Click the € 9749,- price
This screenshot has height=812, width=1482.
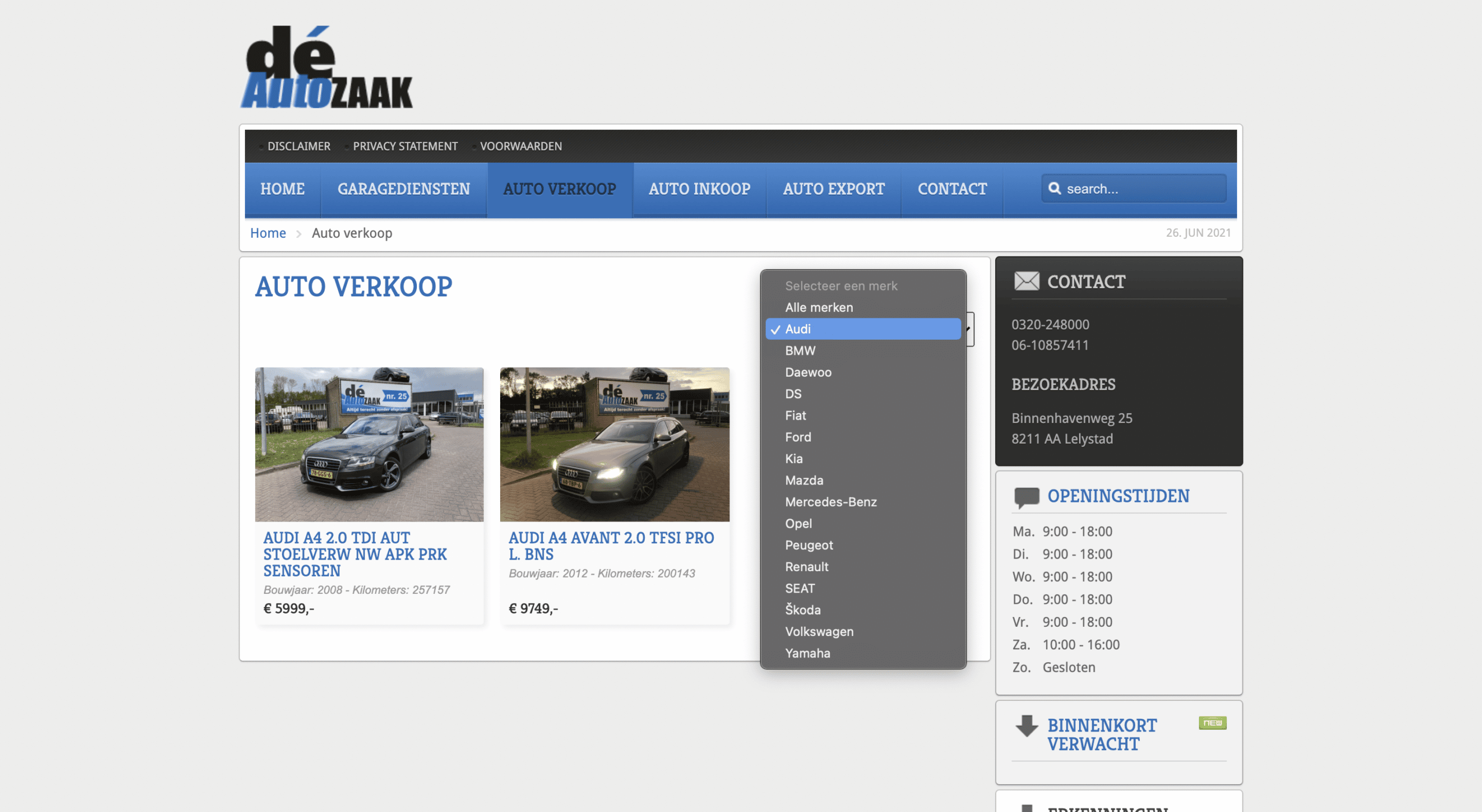(533, 608)
